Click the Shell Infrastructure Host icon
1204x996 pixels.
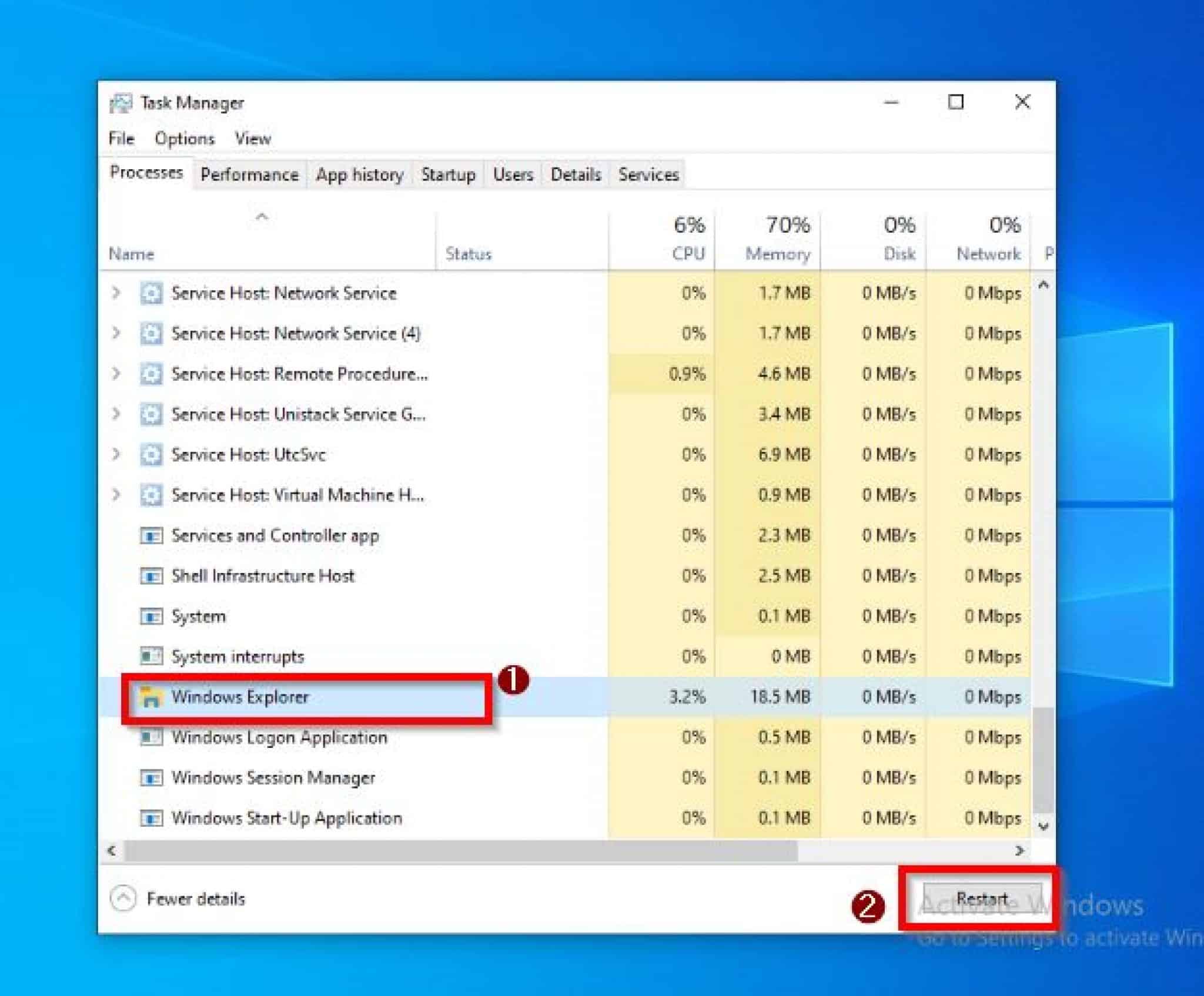pos(152,576)
